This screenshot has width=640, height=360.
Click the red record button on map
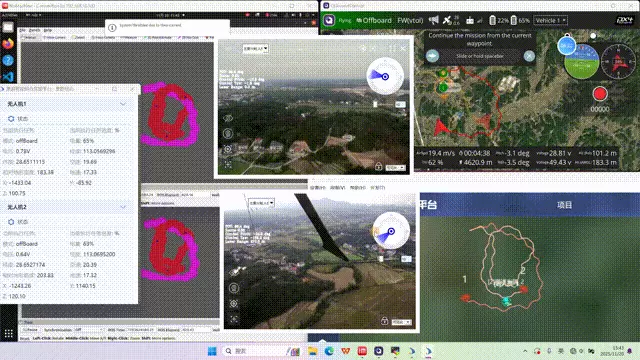(600, 94)
